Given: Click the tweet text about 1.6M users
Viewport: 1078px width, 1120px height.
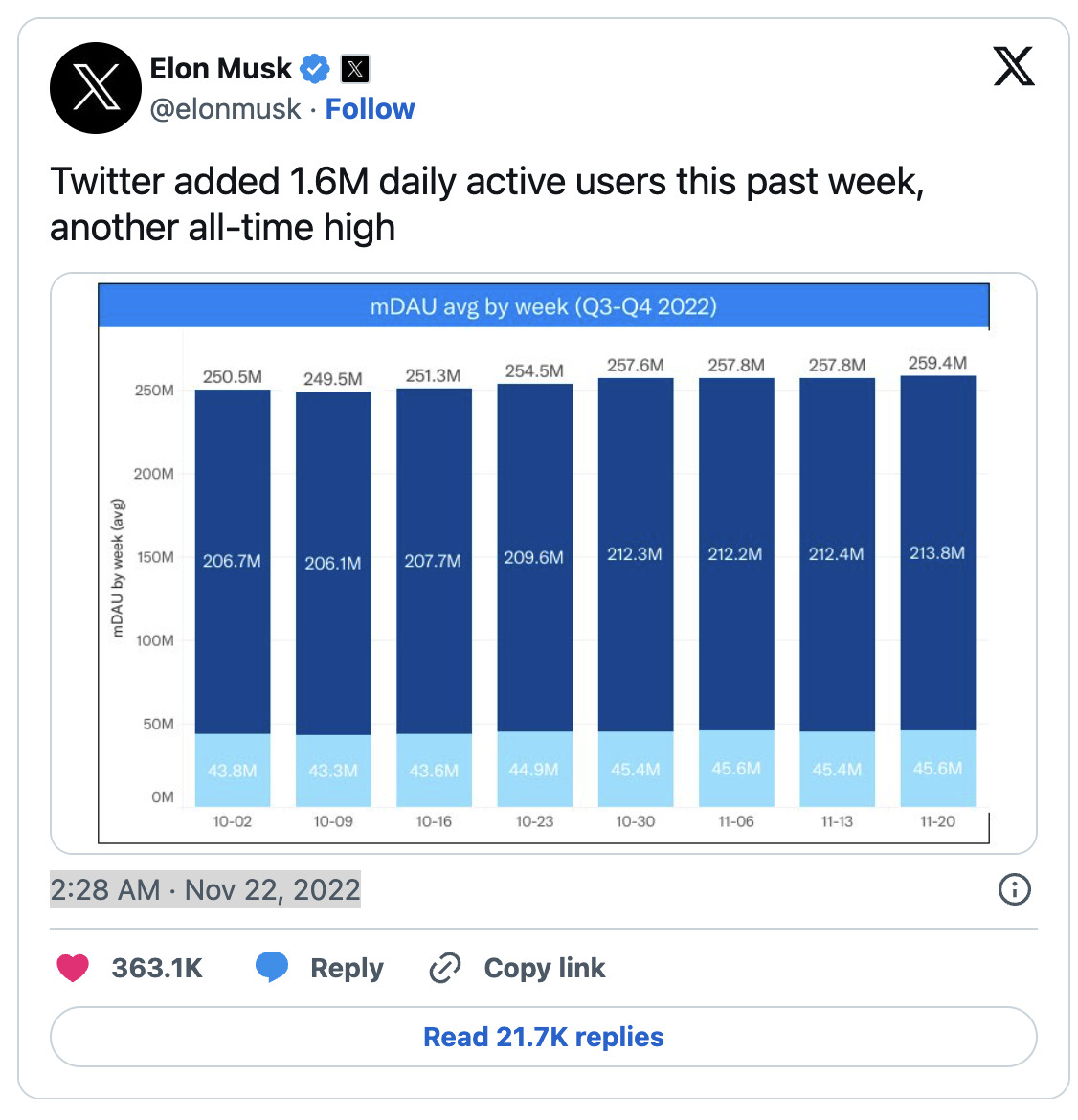Looking at the screenshot, I should pyautogui.click(x=486, y=204).
